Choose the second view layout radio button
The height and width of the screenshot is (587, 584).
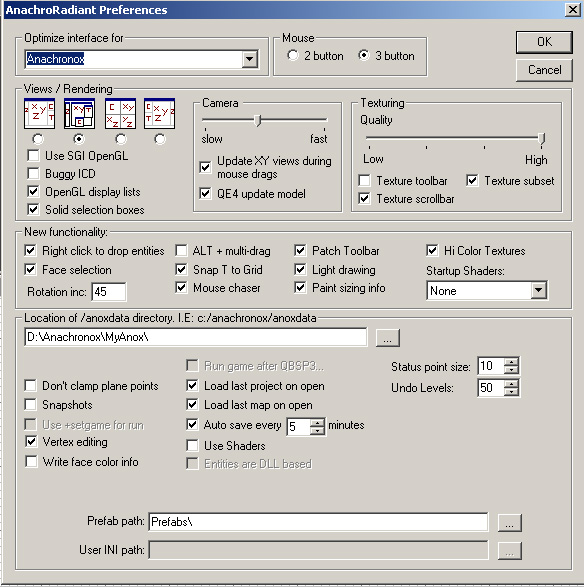pyautogui.click(x=79, y=139)
